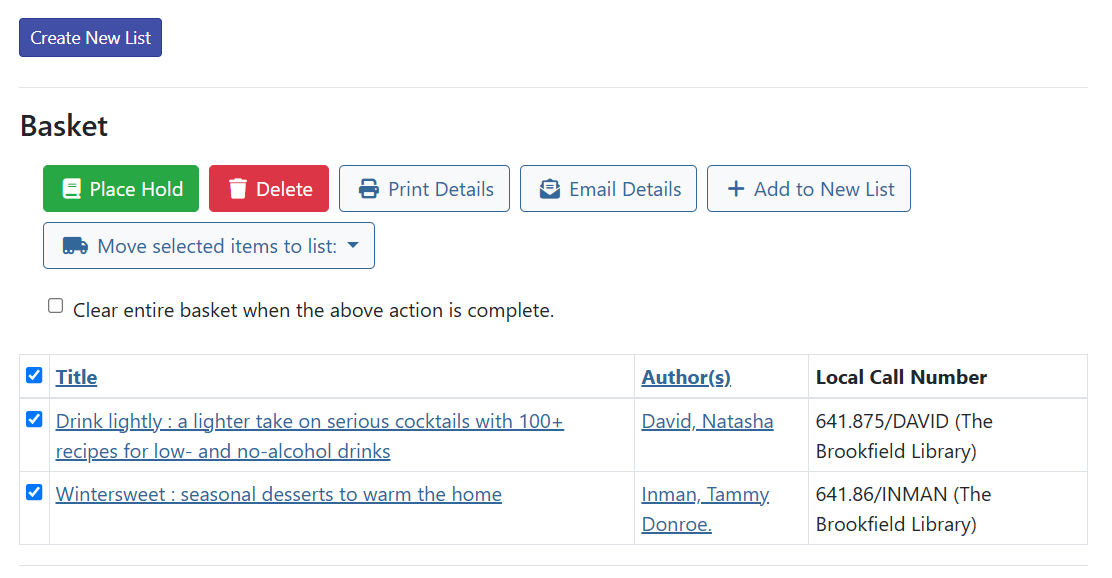
Task: Click the printer icon on Print Details
Action: click(369, 189)
